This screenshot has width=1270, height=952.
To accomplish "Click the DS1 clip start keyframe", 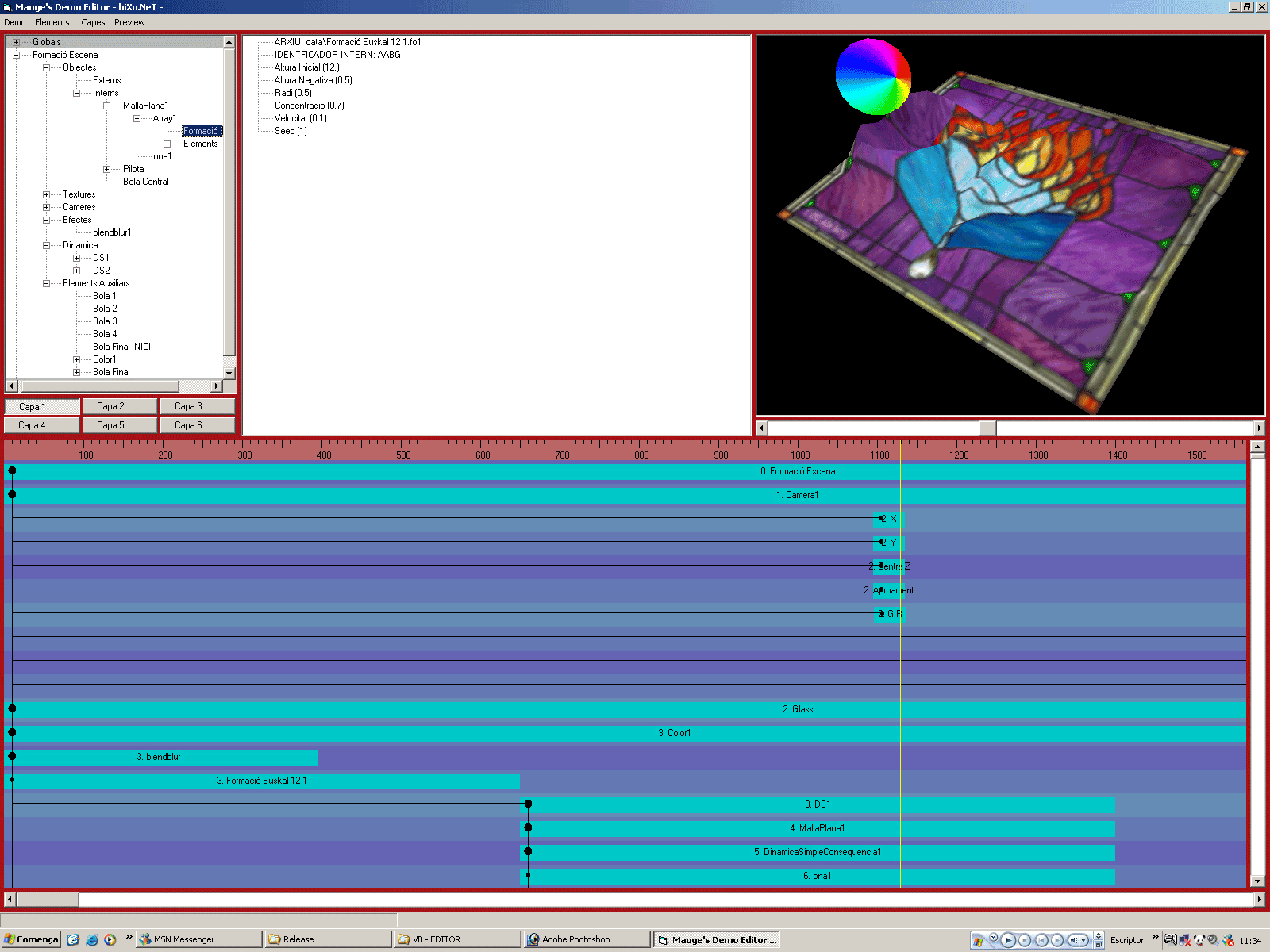I will [x=528, y=804].
